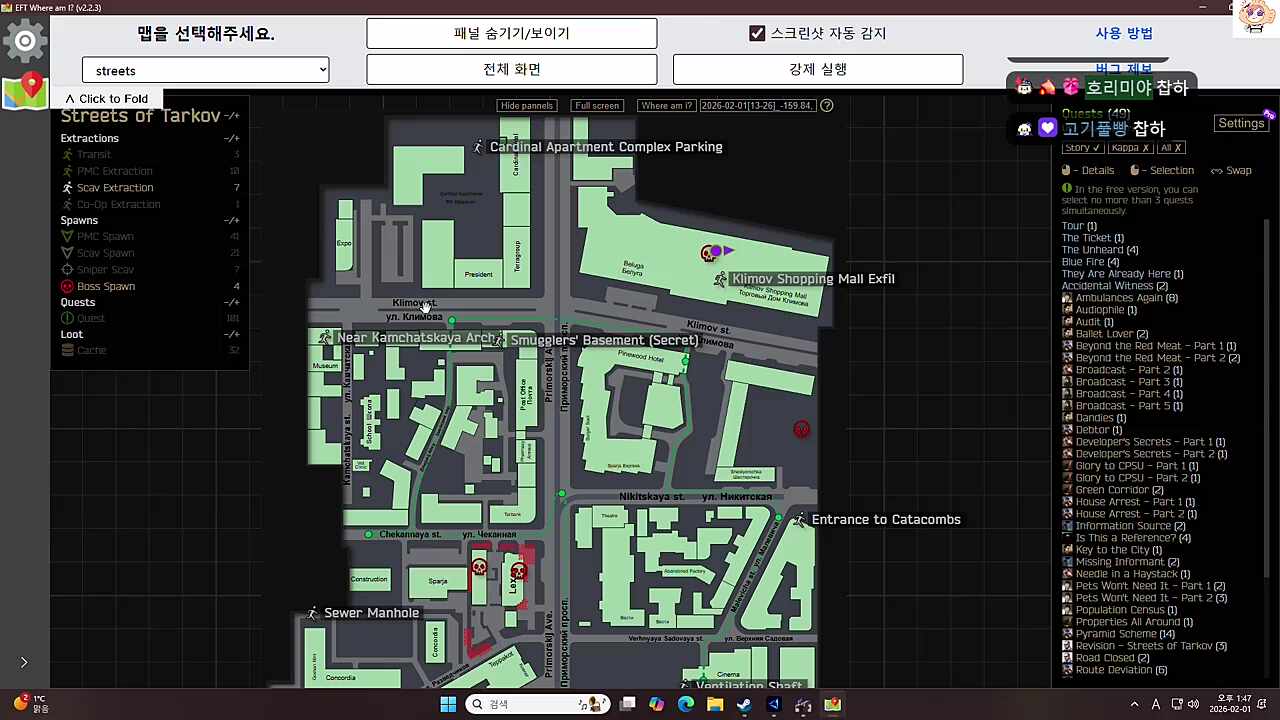Toggle Sniper Scav crosshair icon
The height and width of the screenshot is (720, 1280).
[x=68, y=270]
